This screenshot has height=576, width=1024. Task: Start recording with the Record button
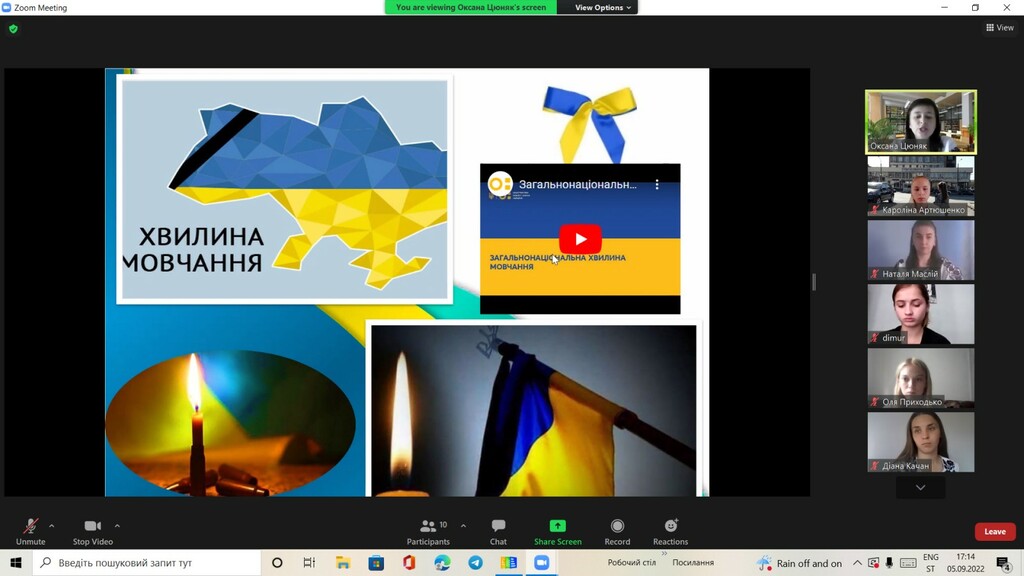[617, 528]
